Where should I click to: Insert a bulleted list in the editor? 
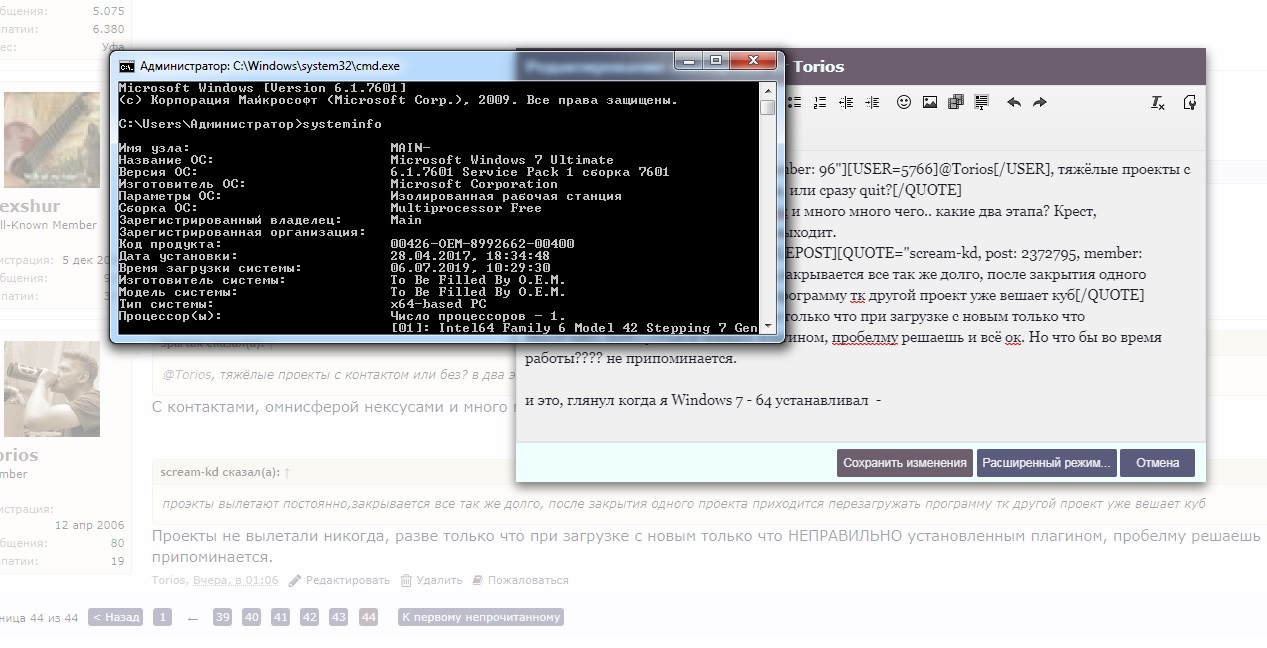click(794, 102)
